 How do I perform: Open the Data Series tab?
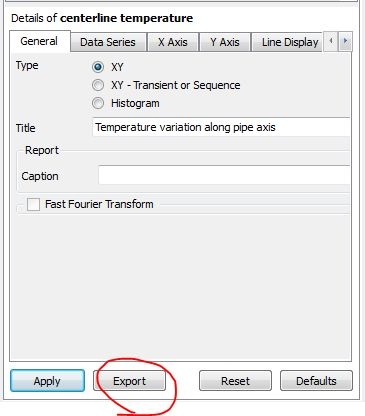click(108, 42)
